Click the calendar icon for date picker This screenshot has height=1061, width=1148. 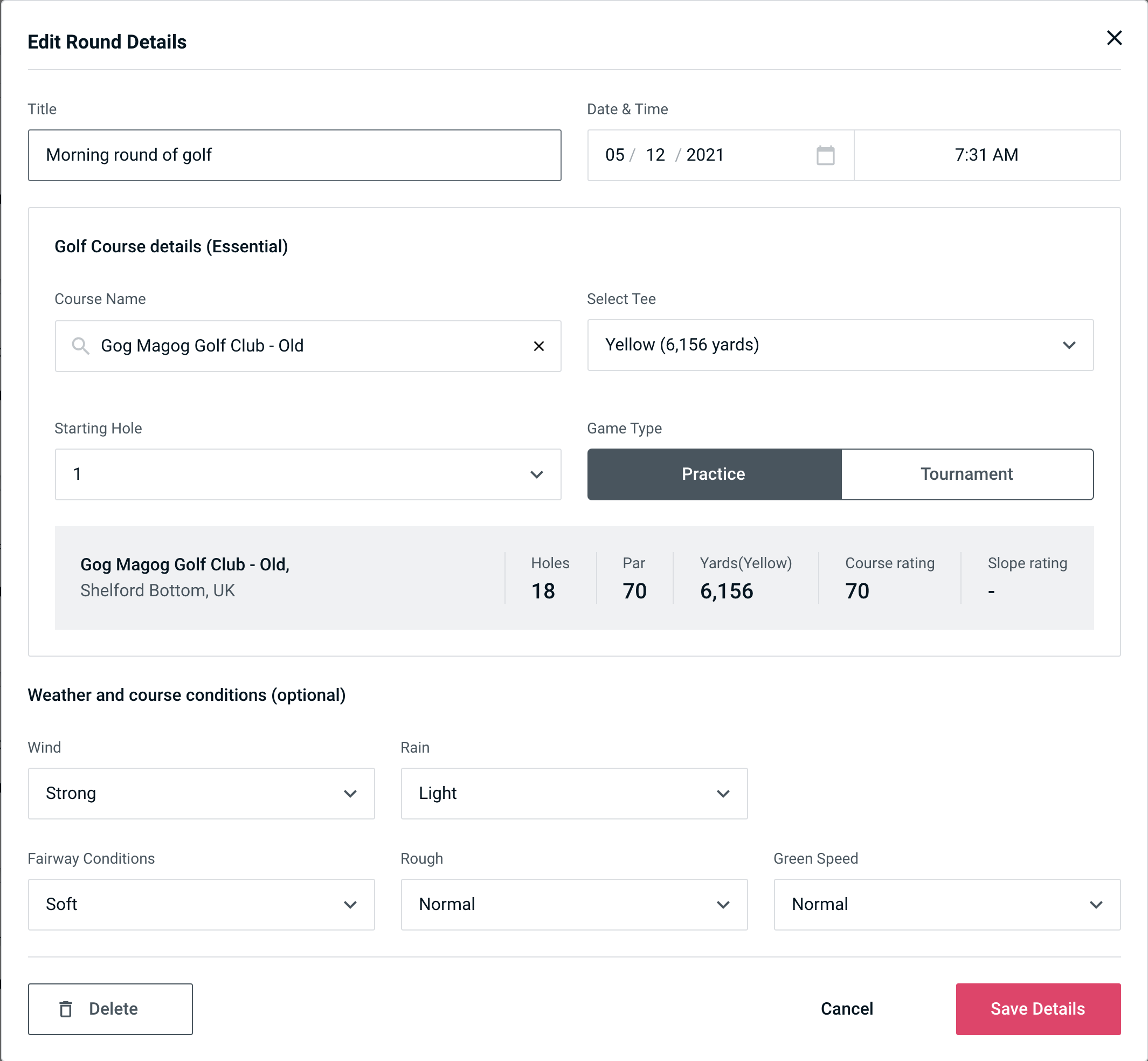pyautogui.click(x=825, y=154)
